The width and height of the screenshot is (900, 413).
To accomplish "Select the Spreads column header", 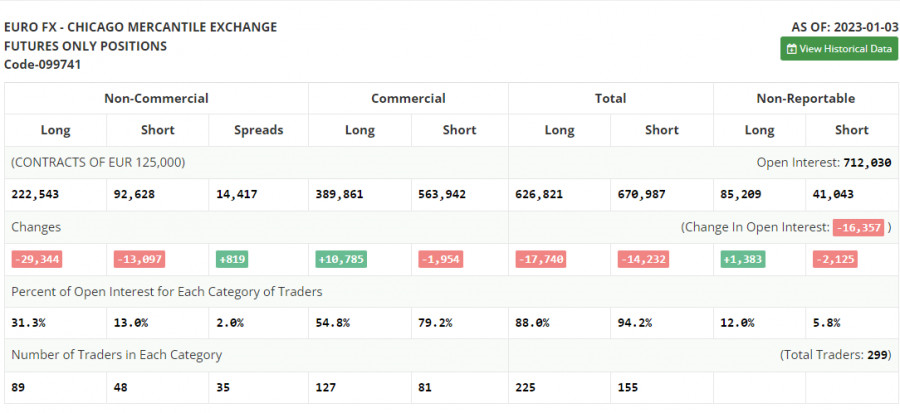I will pyautogui.click(x=258, y=130).
